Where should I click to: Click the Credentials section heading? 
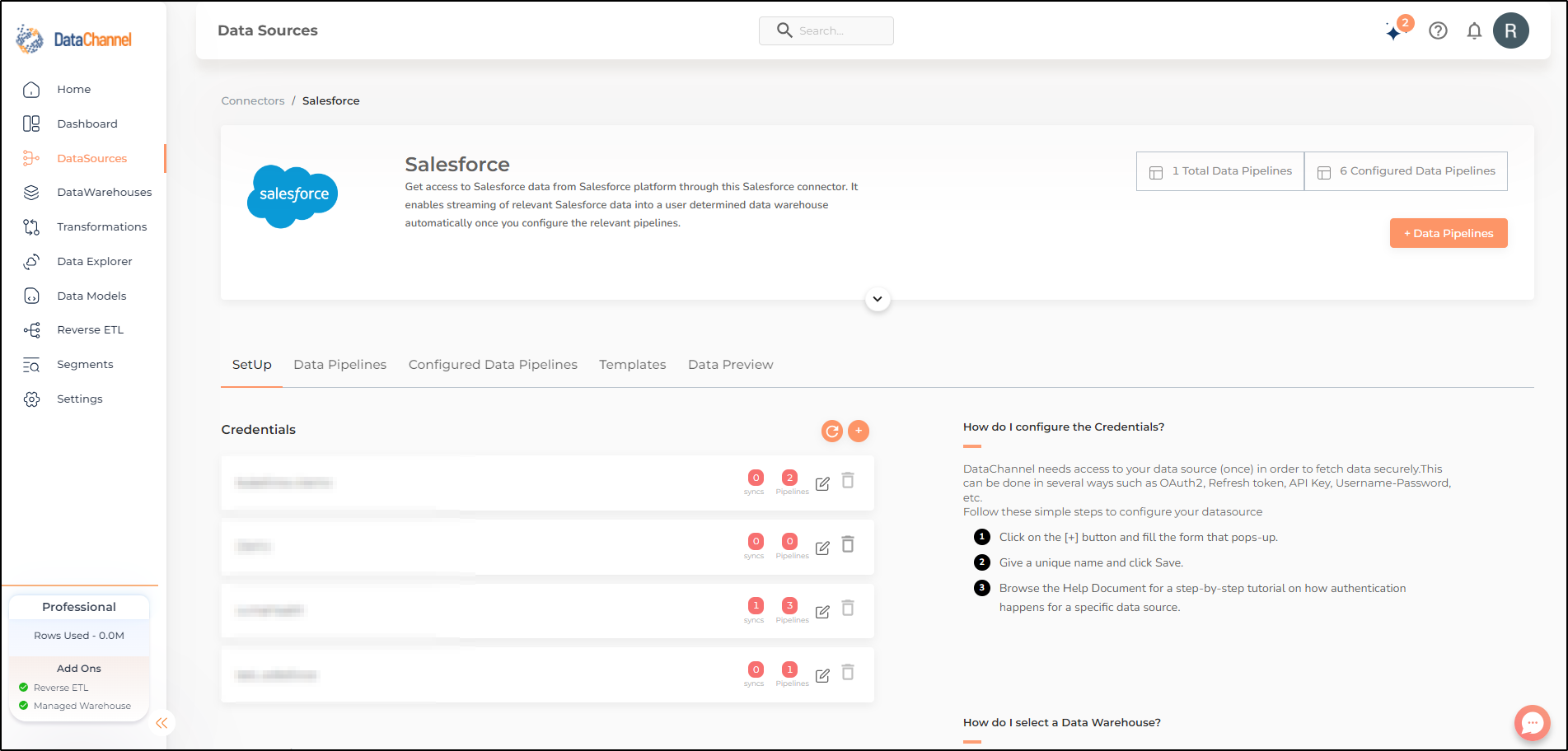258,430
